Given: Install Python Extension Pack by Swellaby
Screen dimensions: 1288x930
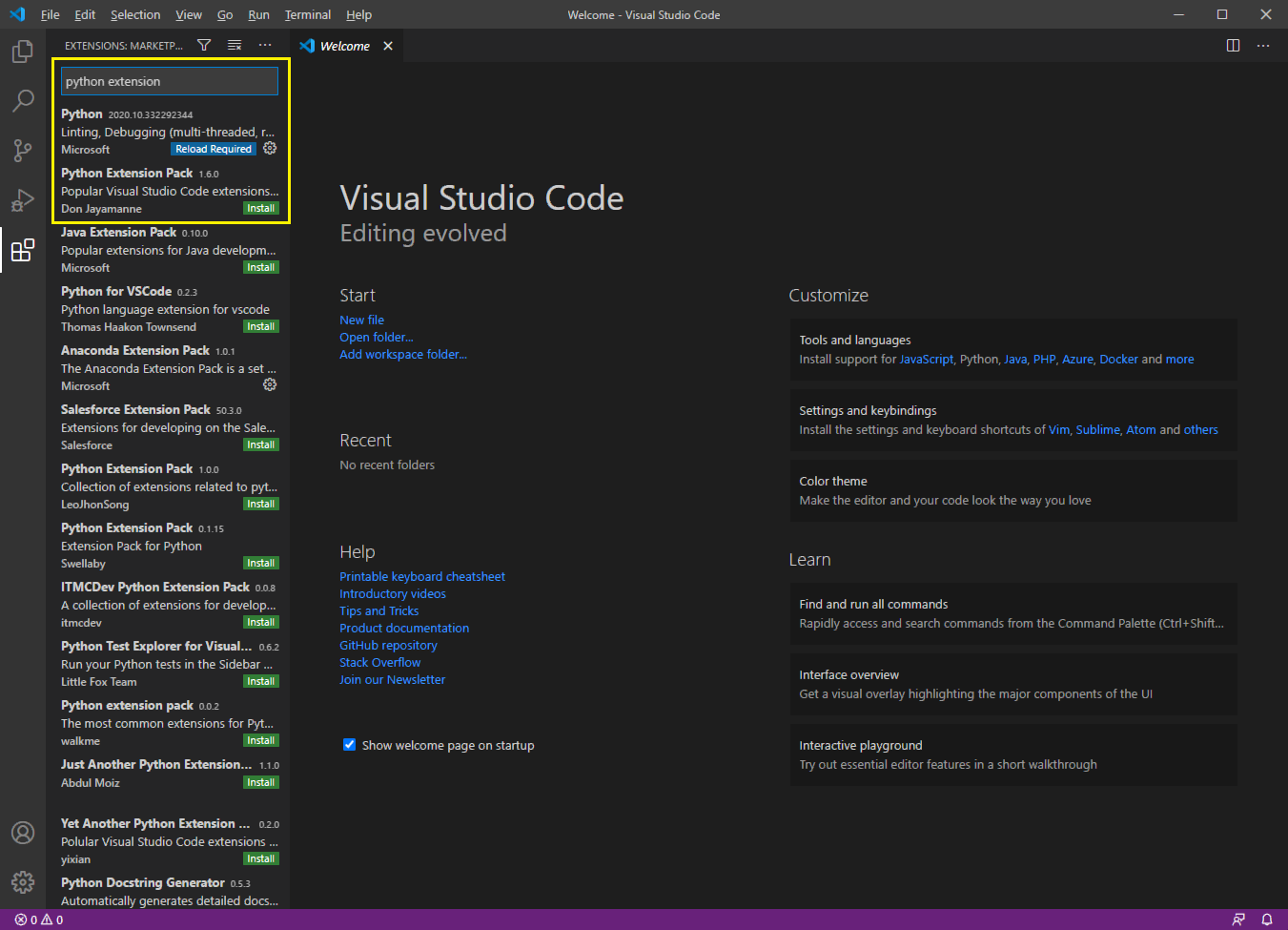Looking at the screenshot, I should (260, 563).
